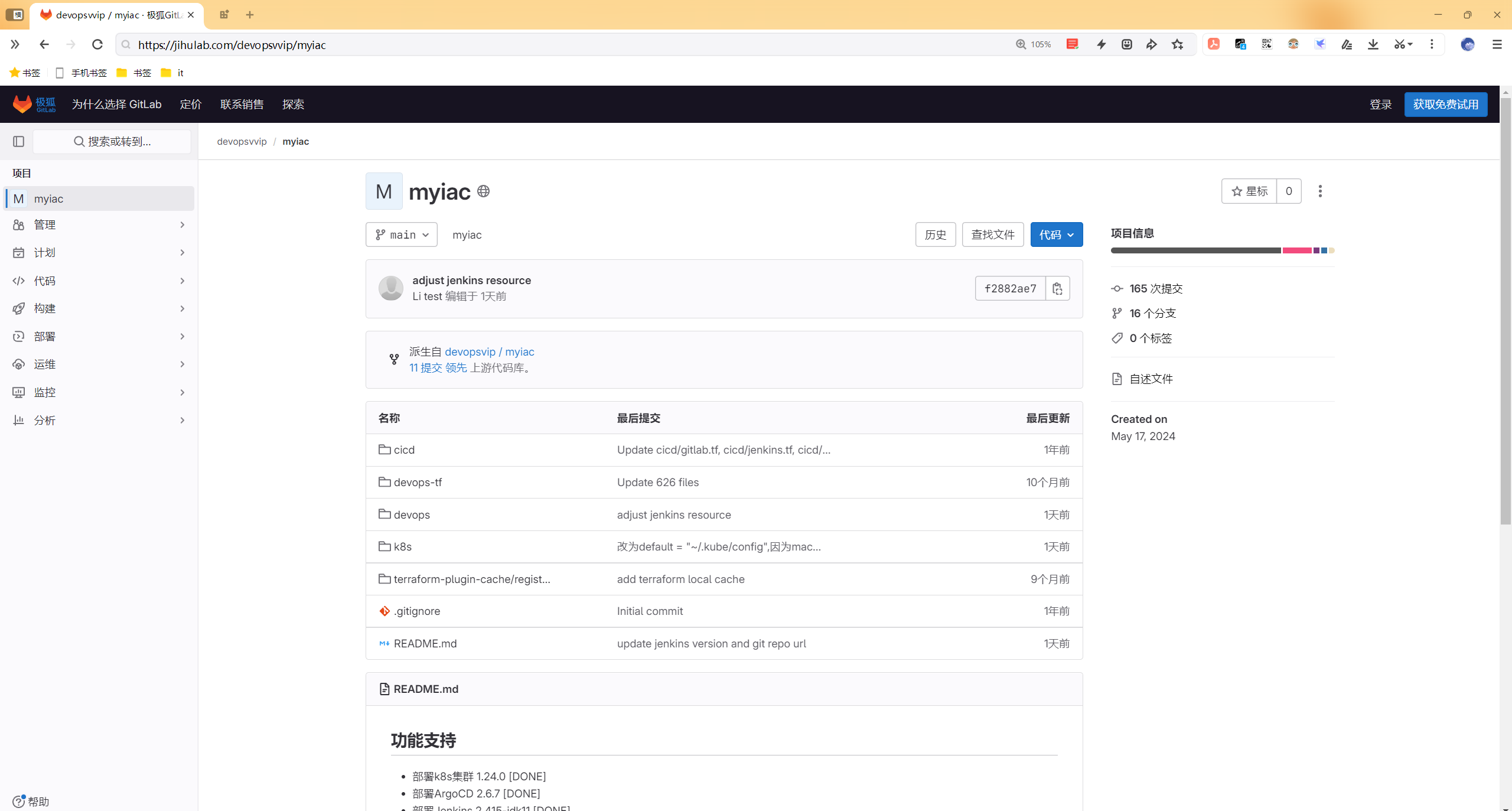
Task: Expand the 监控 sidebar section
Action: tap(99, 392)
